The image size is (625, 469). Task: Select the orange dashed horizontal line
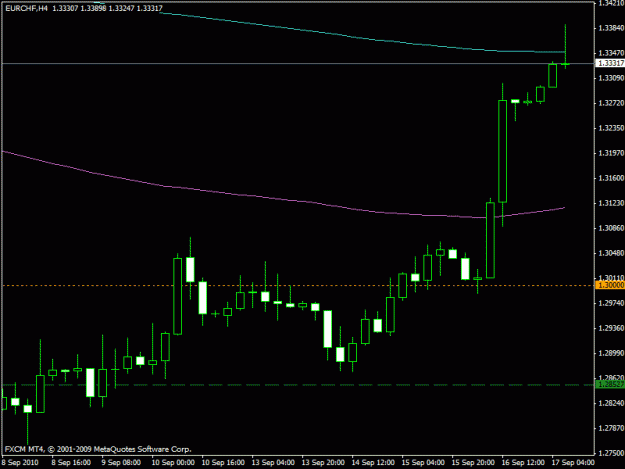click(298, 285)
